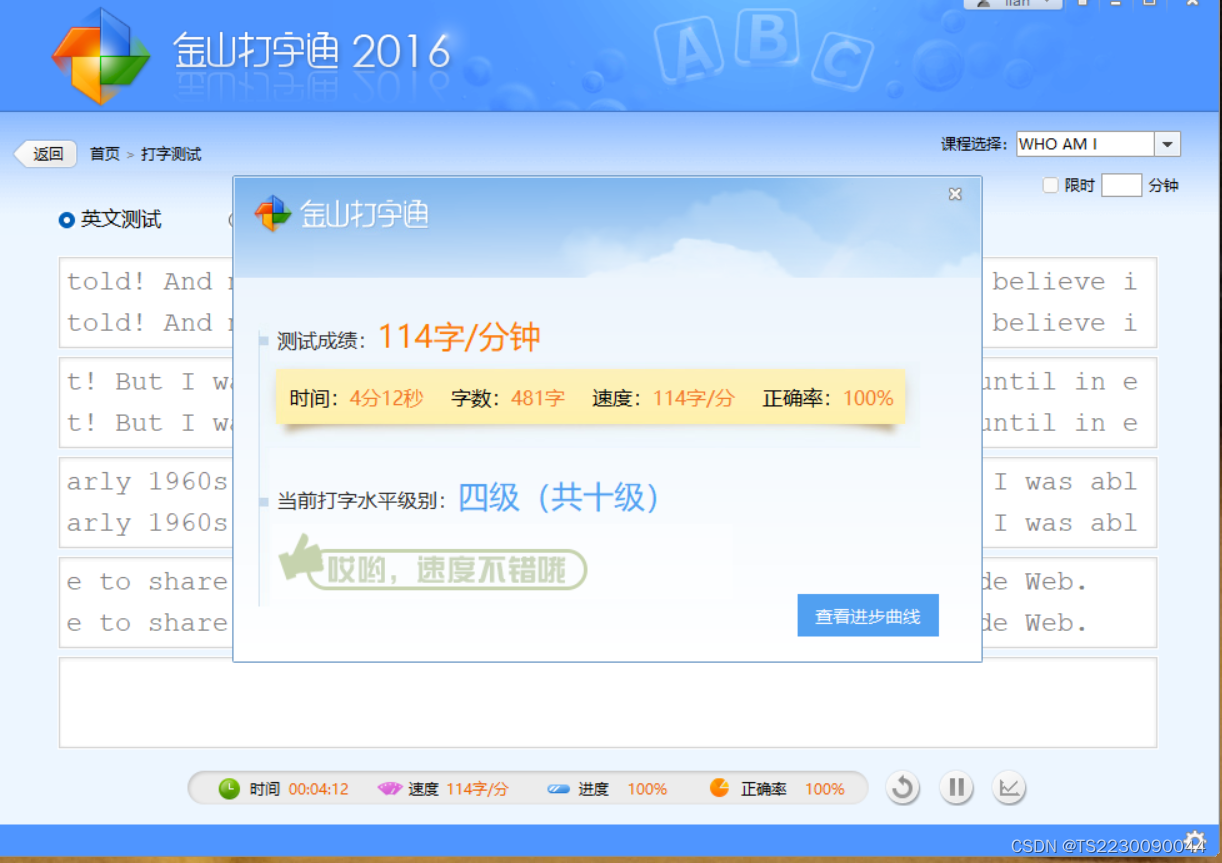
Task: Click the 分钟 time limit input box
Action: [1121, 185]
